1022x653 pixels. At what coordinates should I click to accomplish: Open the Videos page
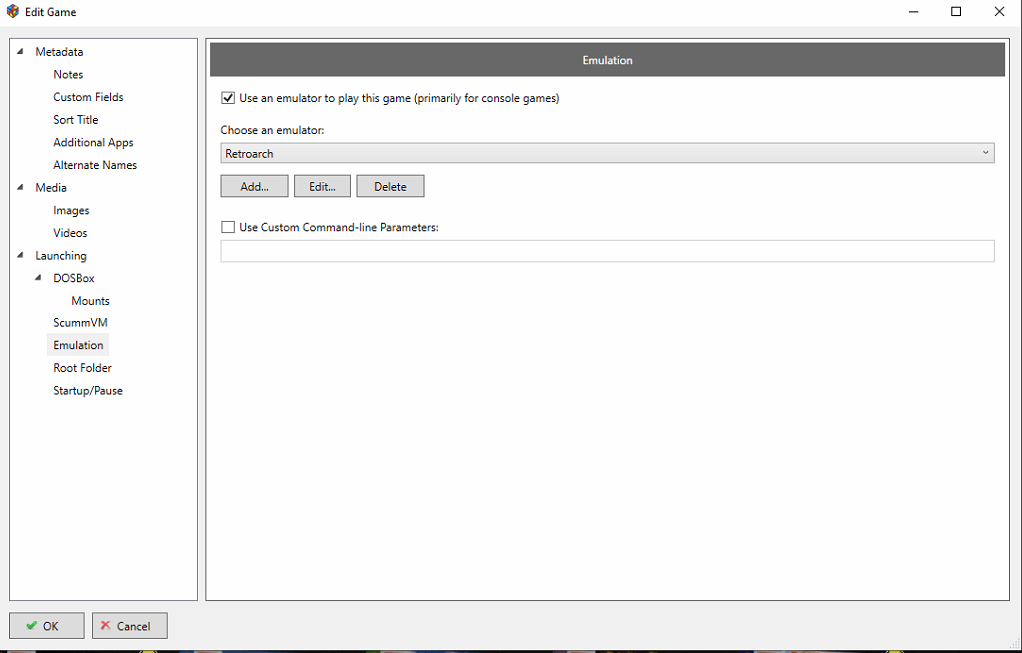coord(70,233)
